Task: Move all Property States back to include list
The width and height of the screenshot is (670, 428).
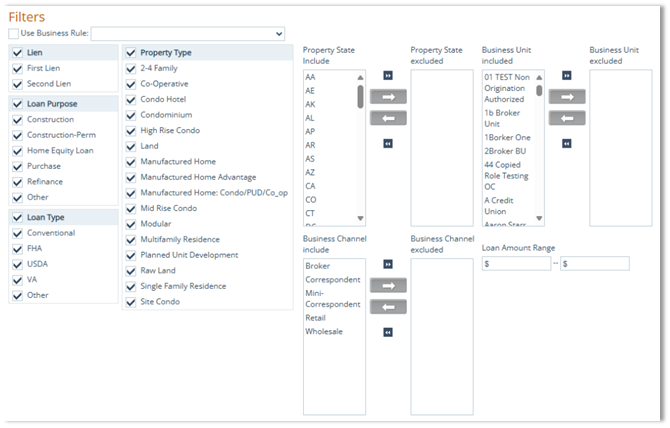Action: 388,143
